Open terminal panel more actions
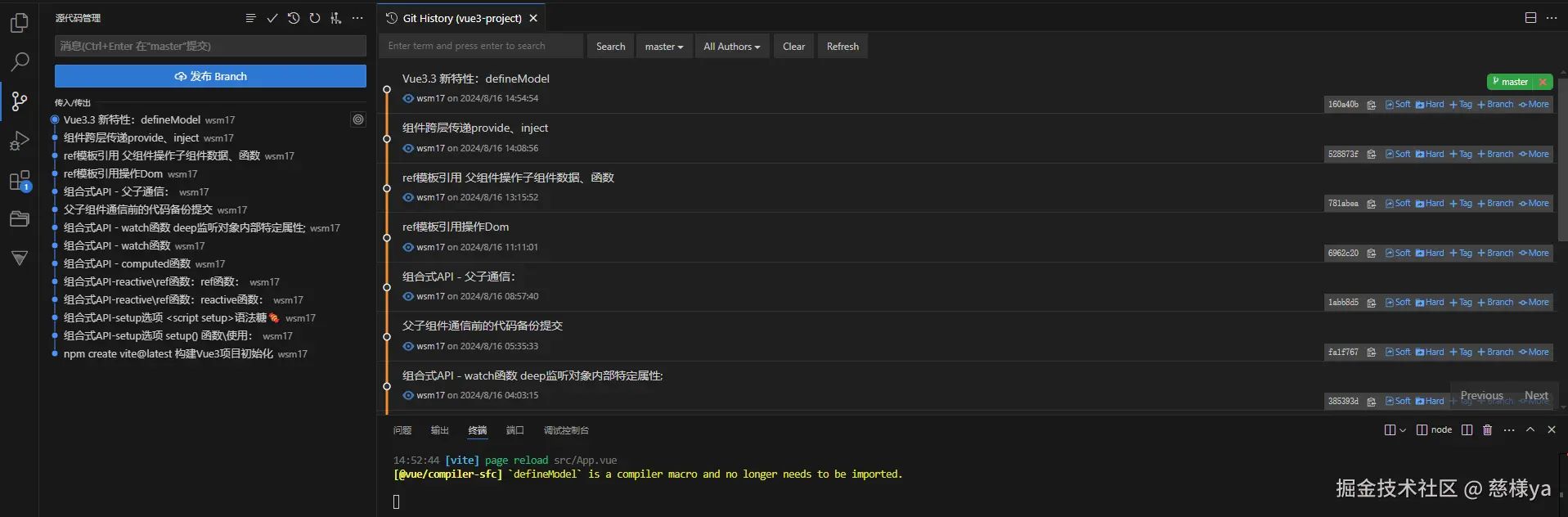Image resolution: width=1568 pixels, height=517 pixels. [x=1509, y=430]
